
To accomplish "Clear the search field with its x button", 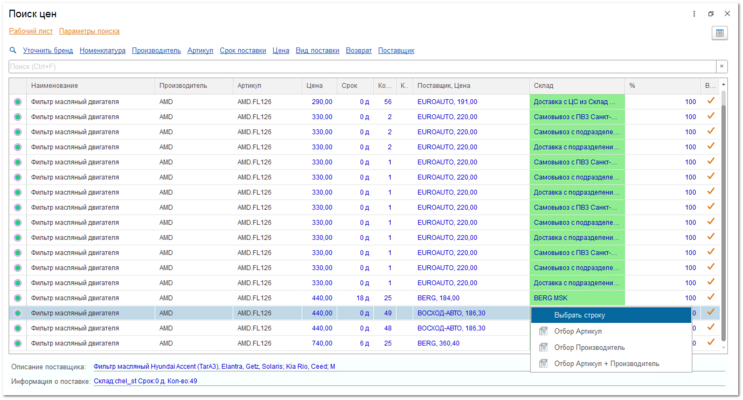I will tap(722, 66).
